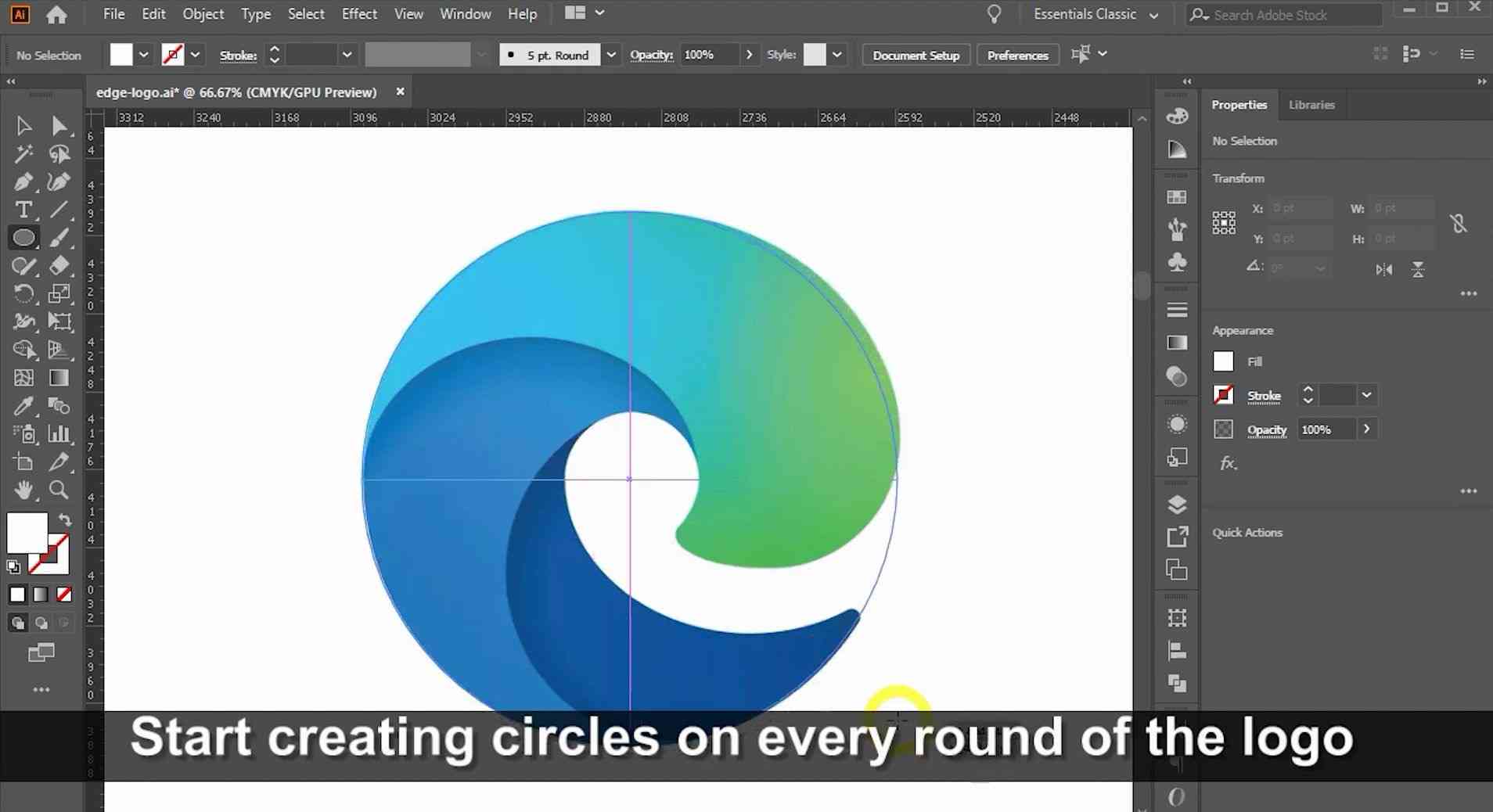Open the Style dropdown arrow

click(836, 55)
